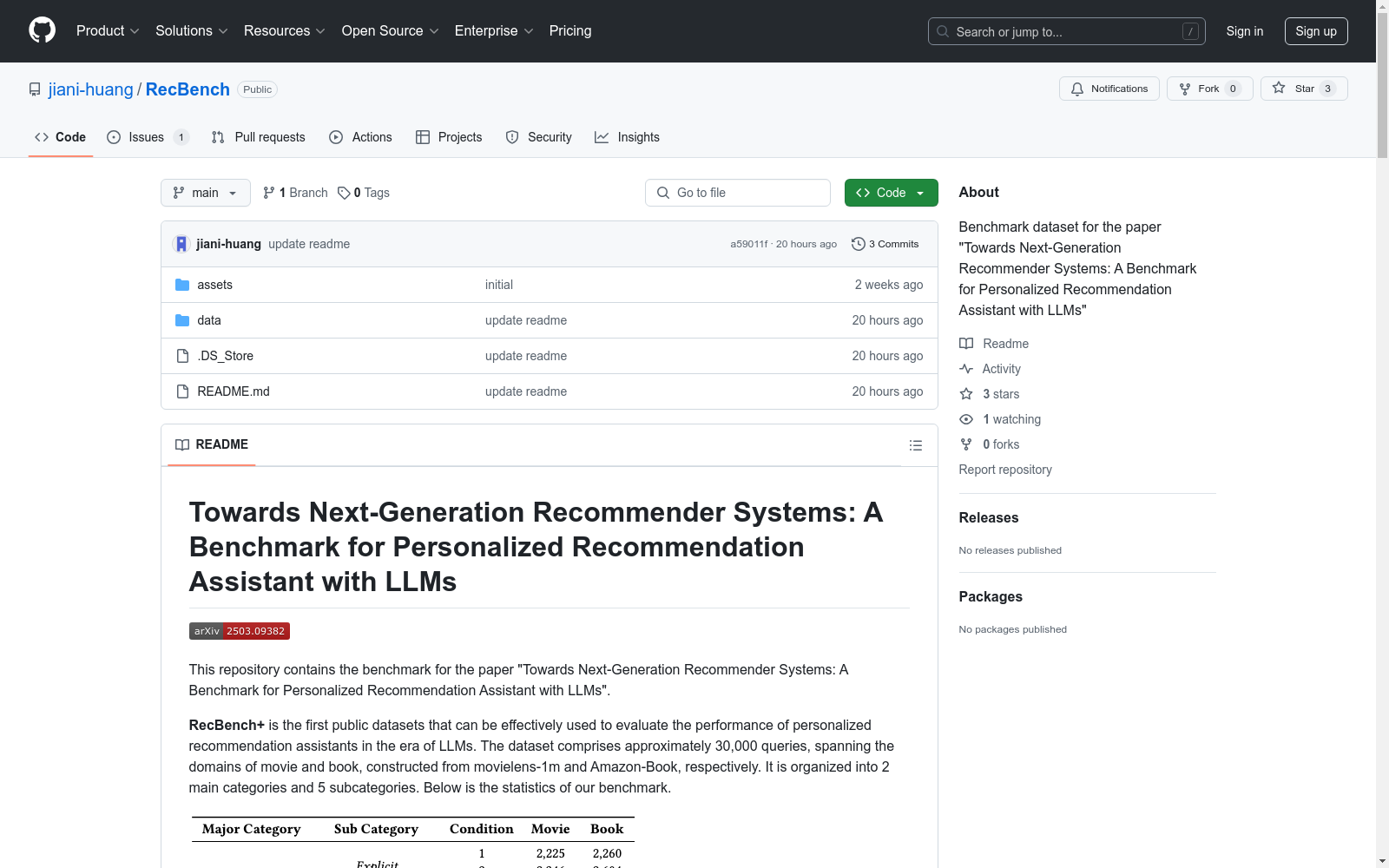Click the arXiv 2503.09382 badge
The width and height of the screenshot is (1389, 868).
240,631
